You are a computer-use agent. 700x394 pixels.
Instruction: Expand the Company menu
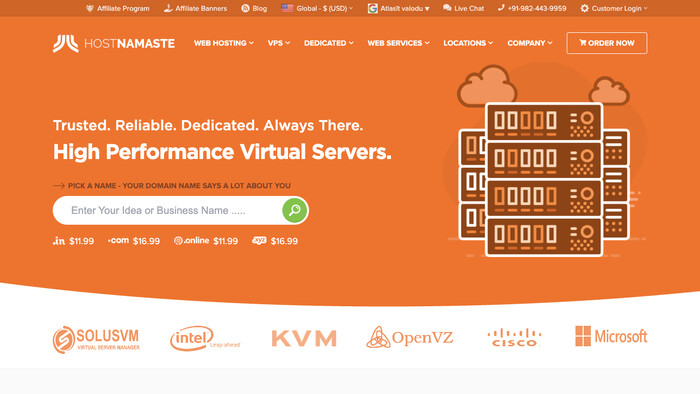(x=529, y=43)
